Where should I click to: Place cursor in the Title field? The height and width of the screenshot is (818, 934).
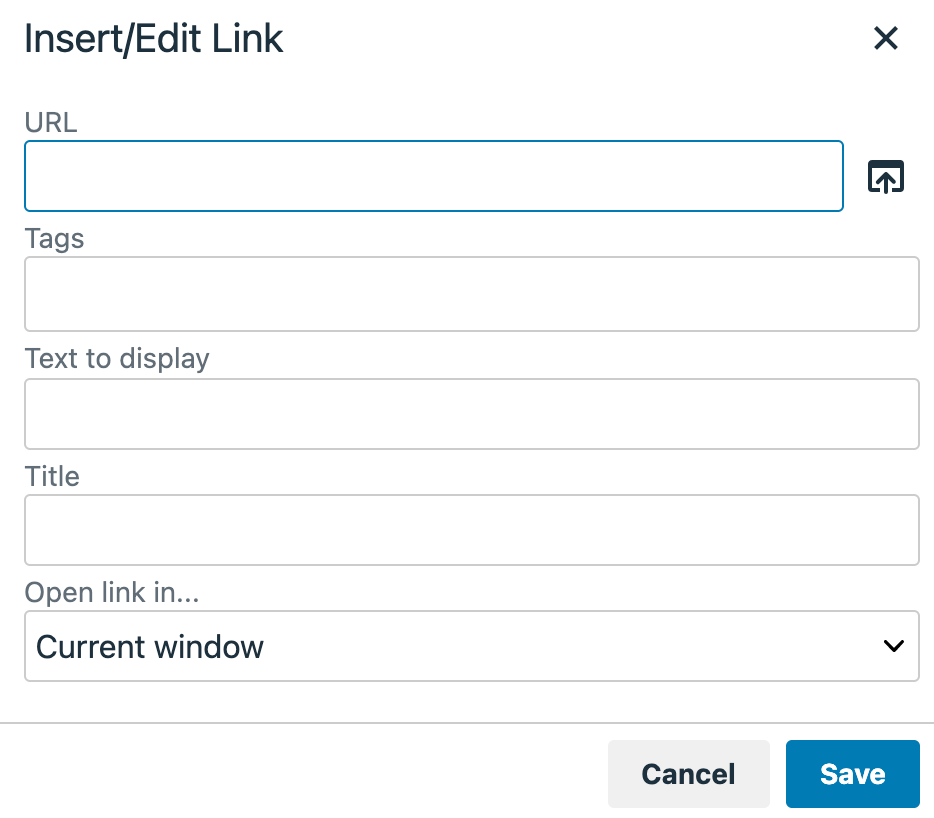(471, 530)
